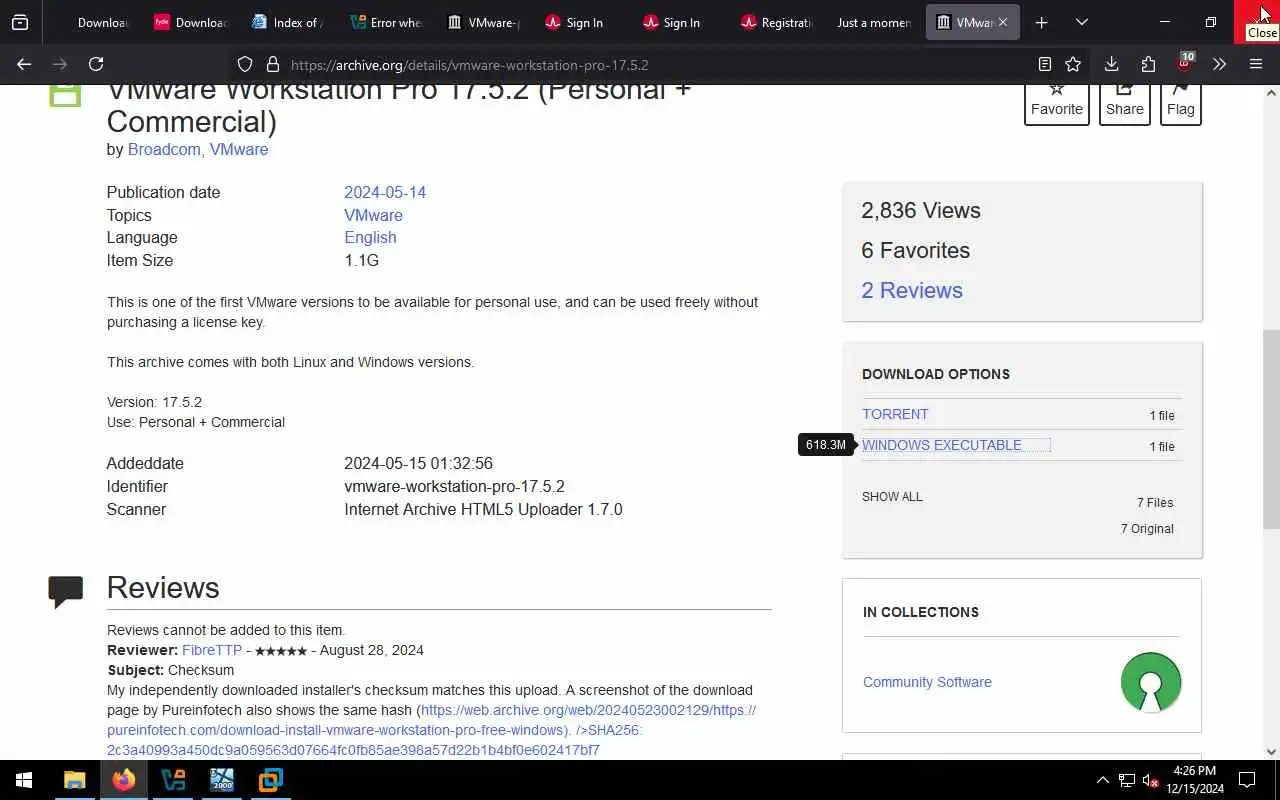Image resolution: width=1280 pixels, height=800 pixels.
Task: Click the software item type icon
Action: (x=65, y=95)
